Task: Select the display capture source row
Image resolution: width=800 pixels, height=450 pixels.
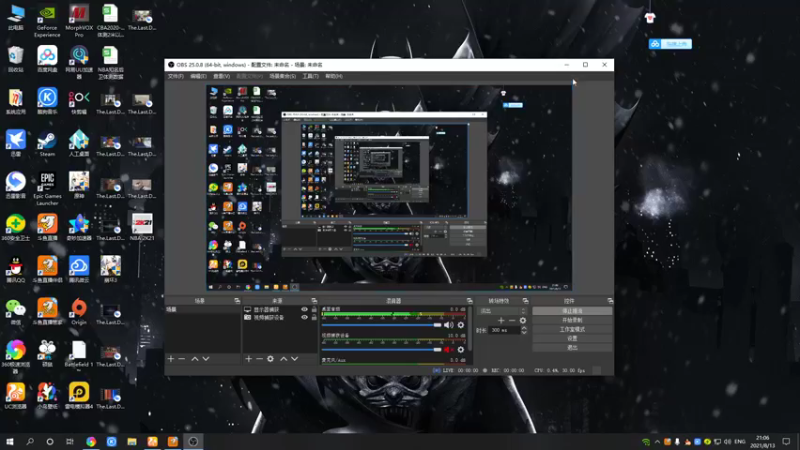Action: tap(280, 310)
